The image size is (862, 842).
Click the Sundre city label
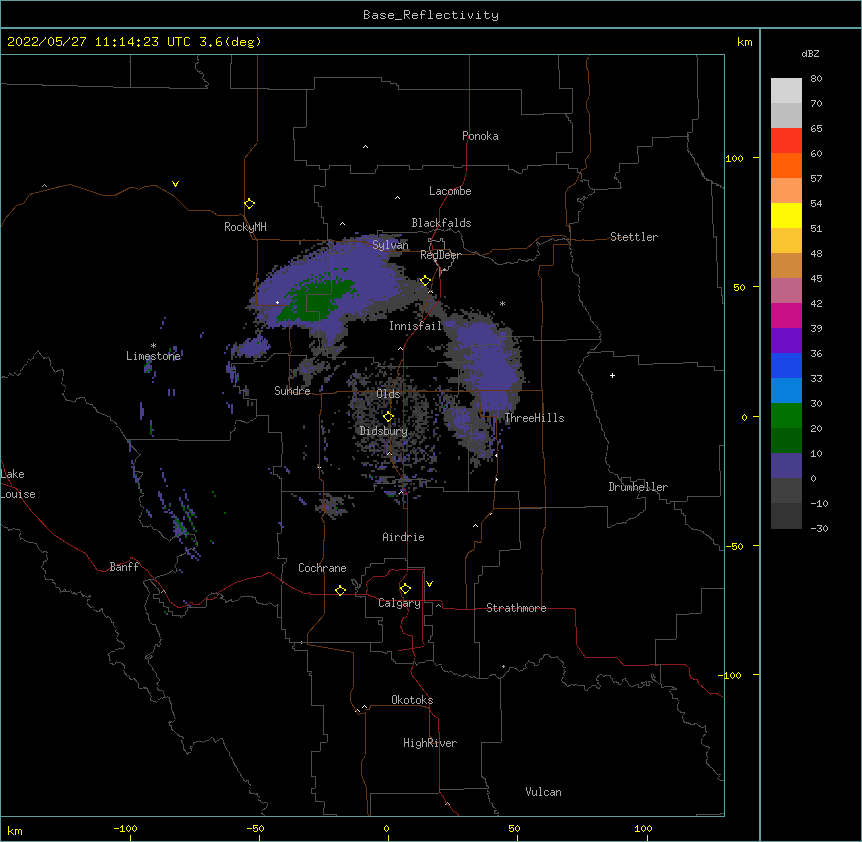click(x=292, y=391)
